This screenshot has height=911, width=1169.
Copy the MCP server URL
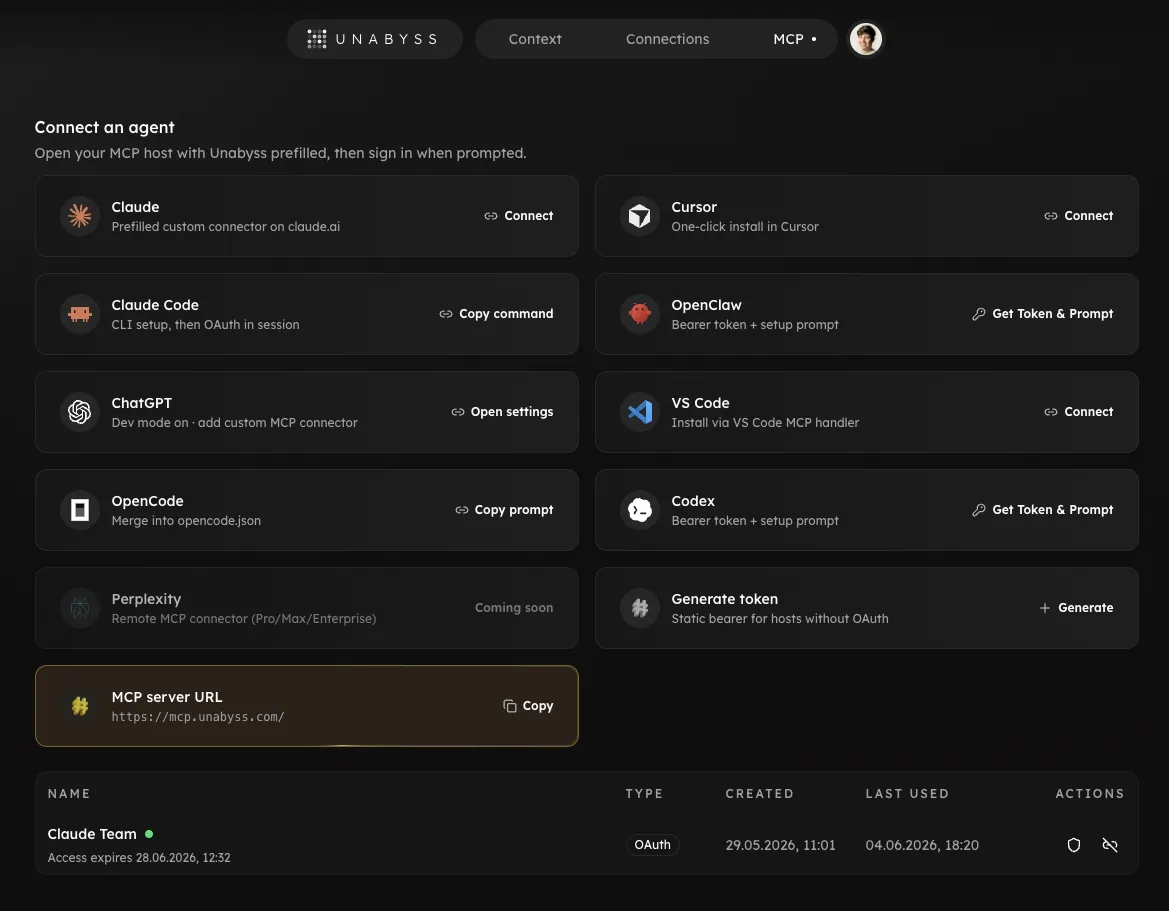tap(528, 706)
